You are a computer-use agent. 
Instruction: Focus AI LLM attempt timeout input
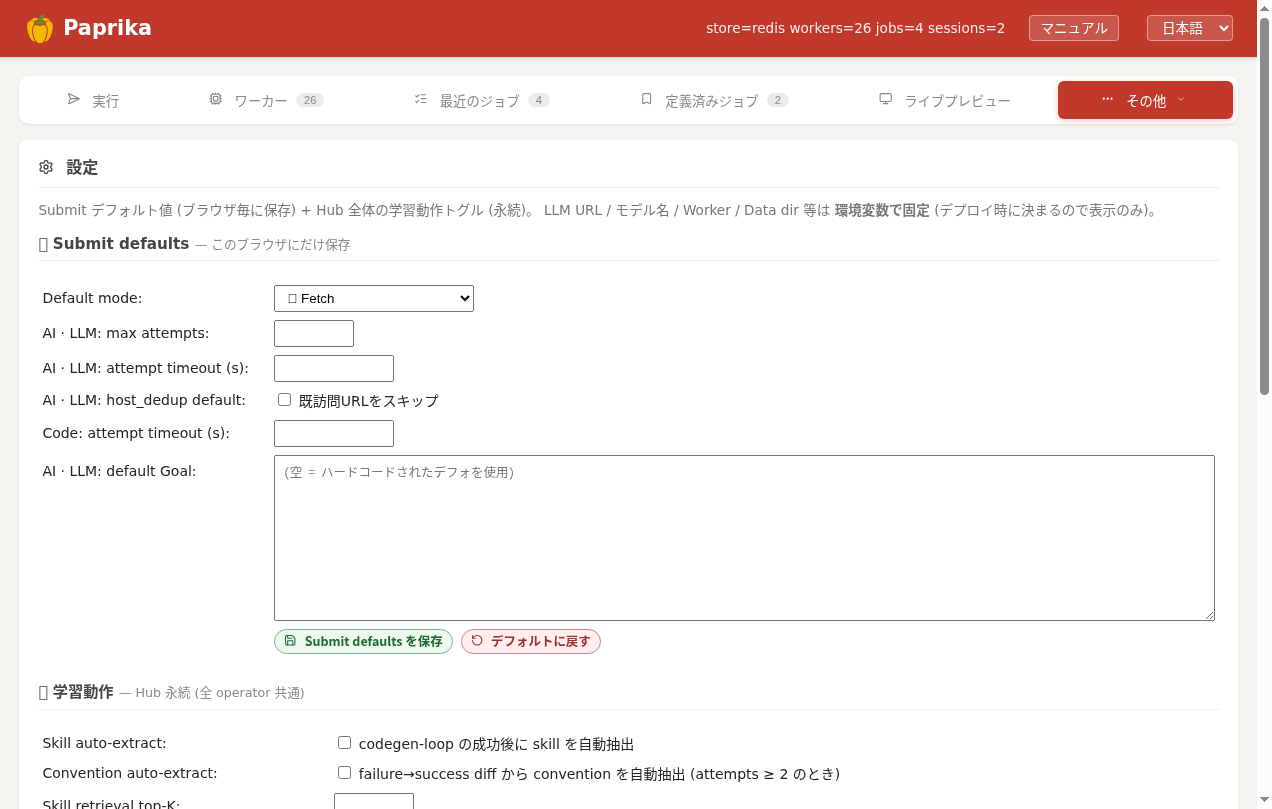tap(334, 368)
